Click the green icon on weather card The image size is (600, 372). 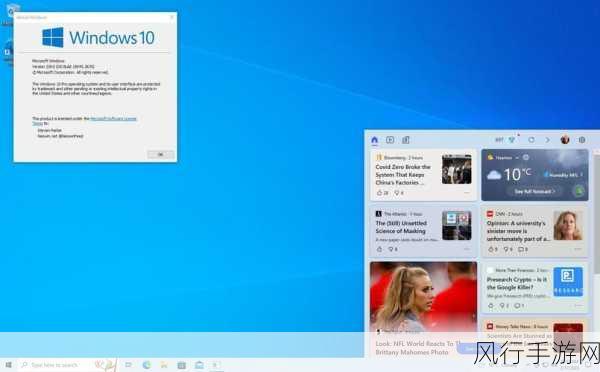tap(579, 190)
